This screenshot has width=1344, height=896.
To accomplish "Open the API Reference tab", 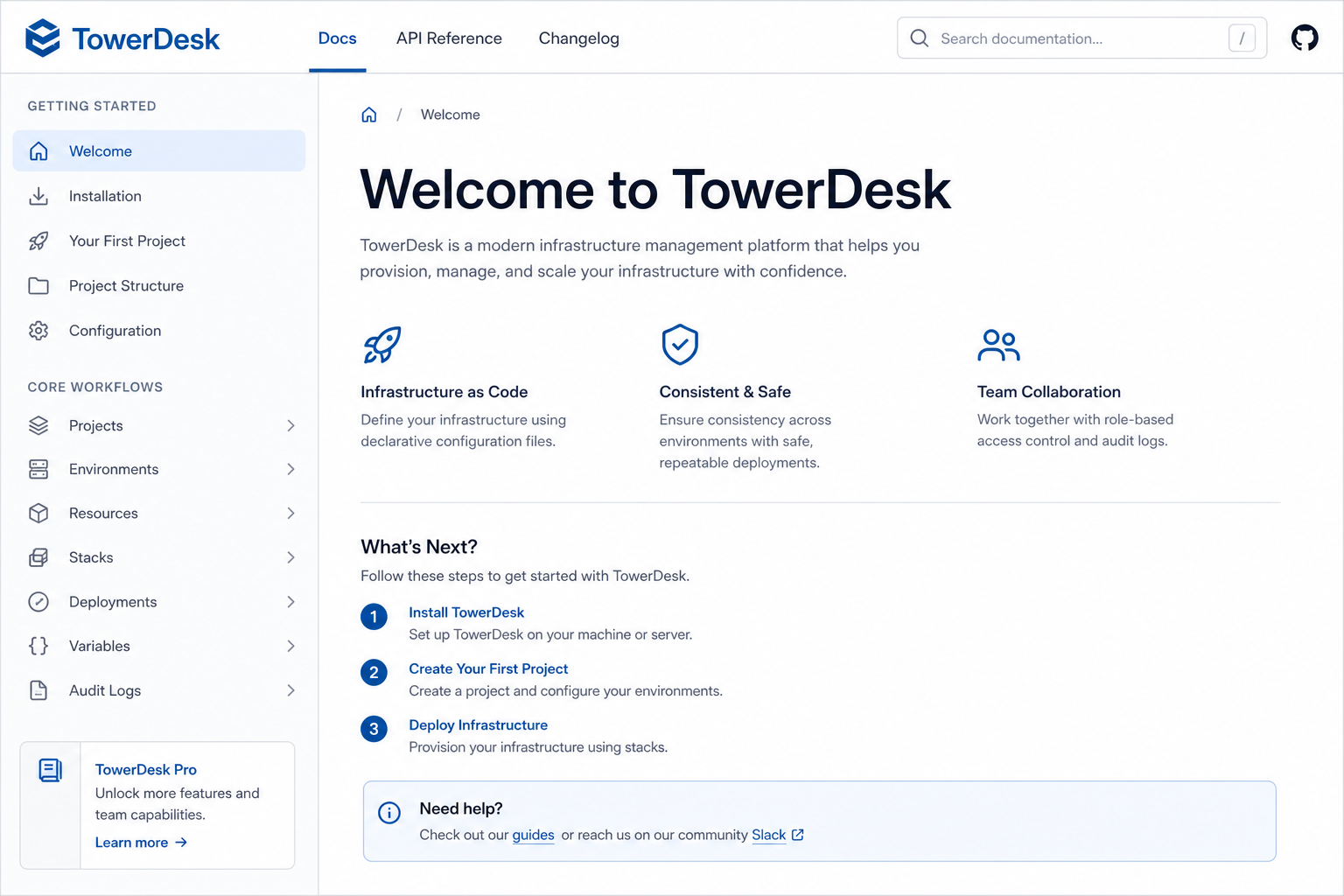I will (449, 38).
